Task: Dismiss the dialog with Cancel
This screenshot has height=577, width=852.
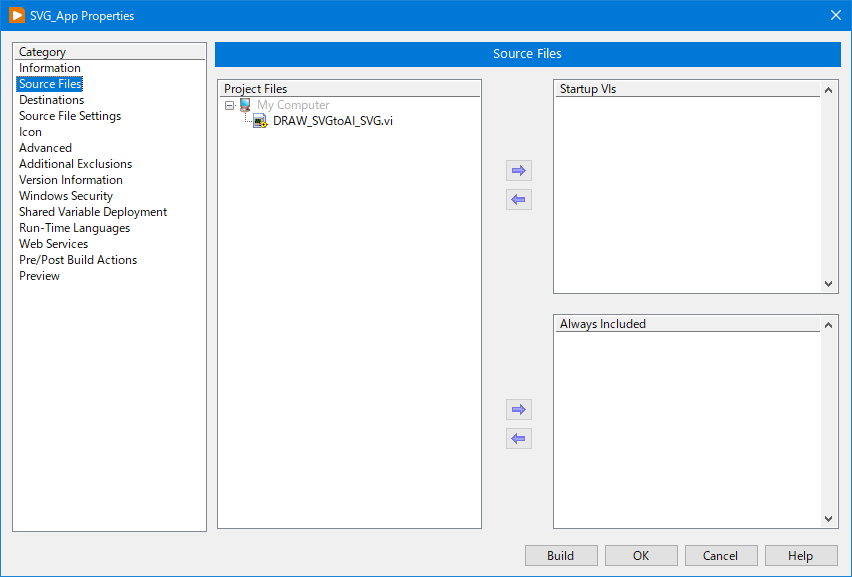Action: click(721, 555)
